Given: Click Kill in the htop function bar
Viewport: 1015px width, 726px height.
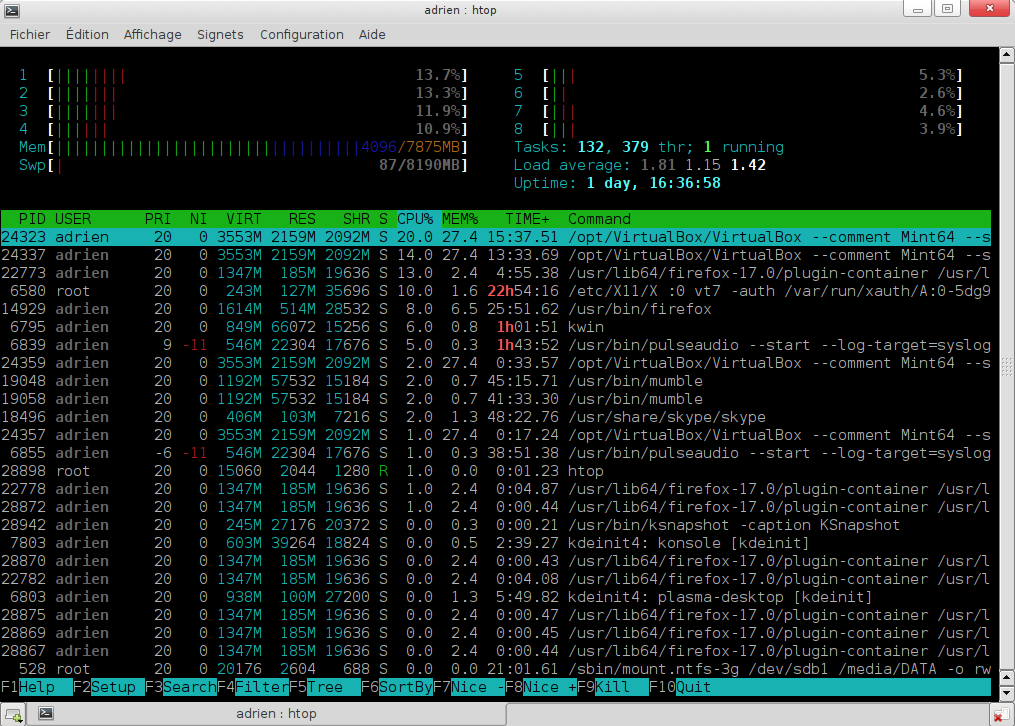Looking at the screenshot, I should 622,687.
